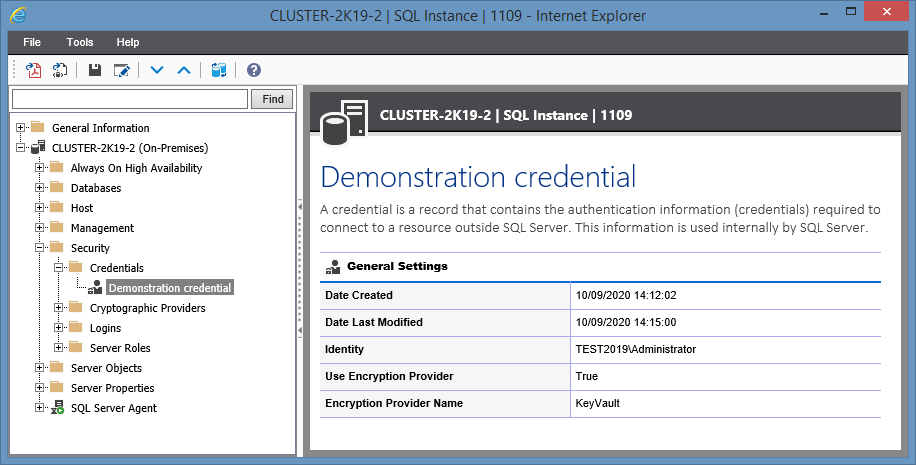
Task: Click the KeyVault provider name value
Action: click(598, 403)
